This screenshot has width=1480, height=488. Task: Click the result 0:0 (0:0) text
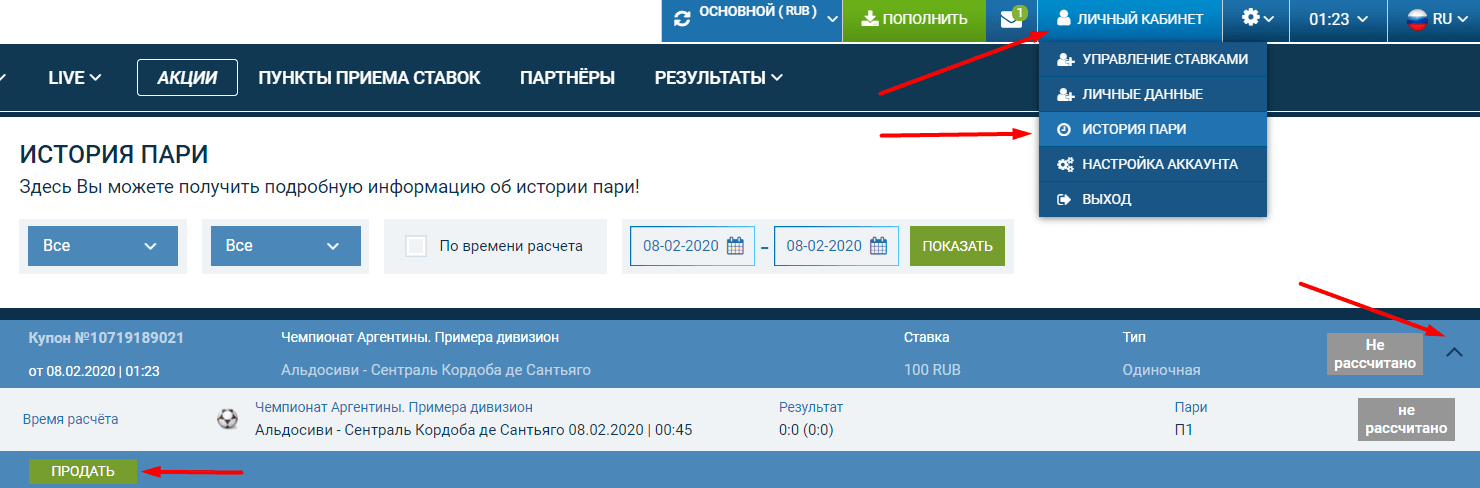[x=806, y=430]
